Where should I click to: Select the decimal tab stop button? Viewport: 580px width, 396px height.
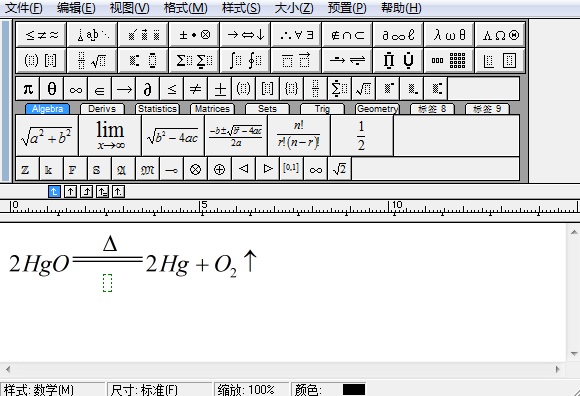(118, 192)
